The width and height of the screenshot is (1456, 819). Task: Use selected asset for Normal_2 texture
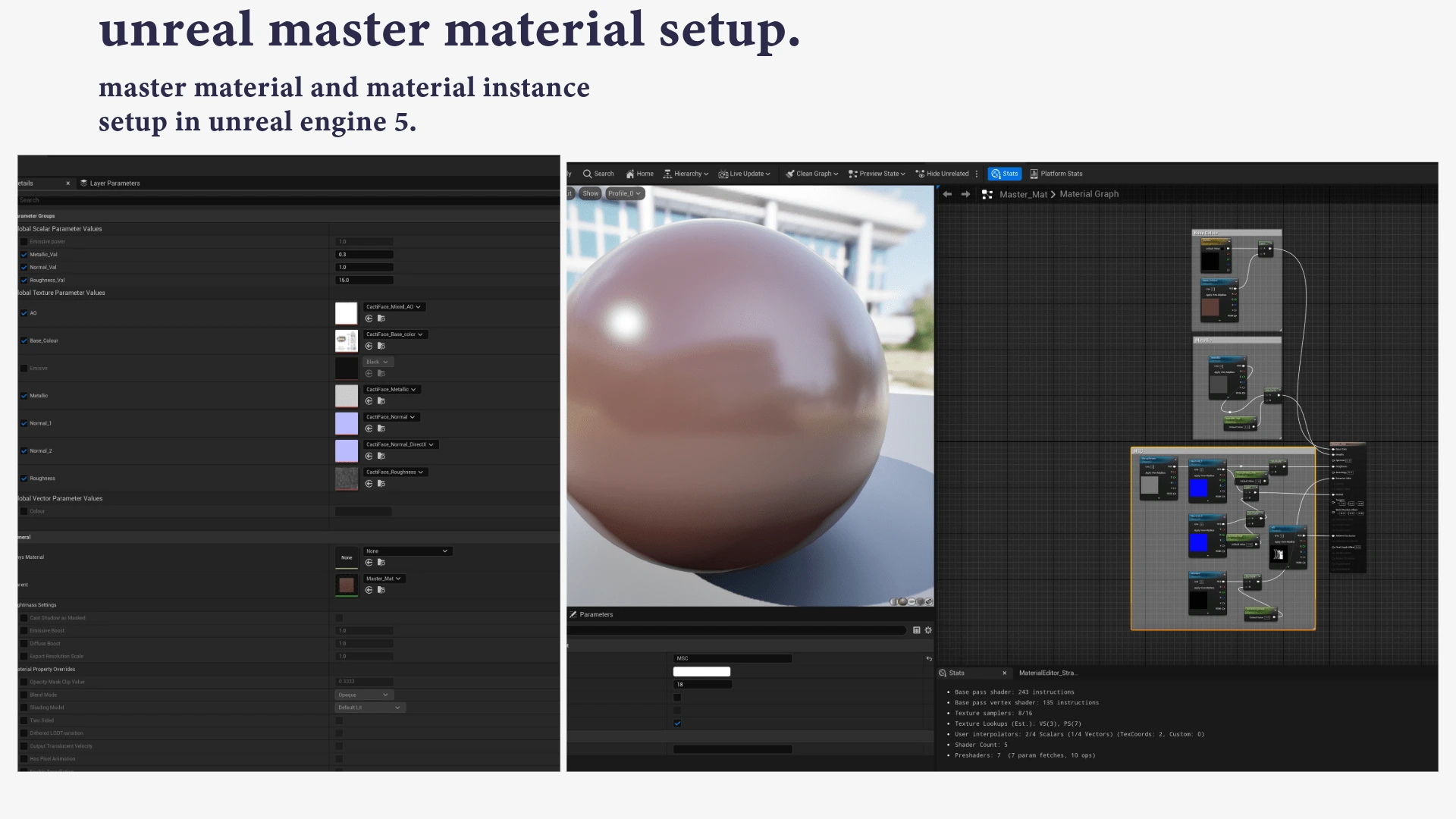click(x=369, y=456)
